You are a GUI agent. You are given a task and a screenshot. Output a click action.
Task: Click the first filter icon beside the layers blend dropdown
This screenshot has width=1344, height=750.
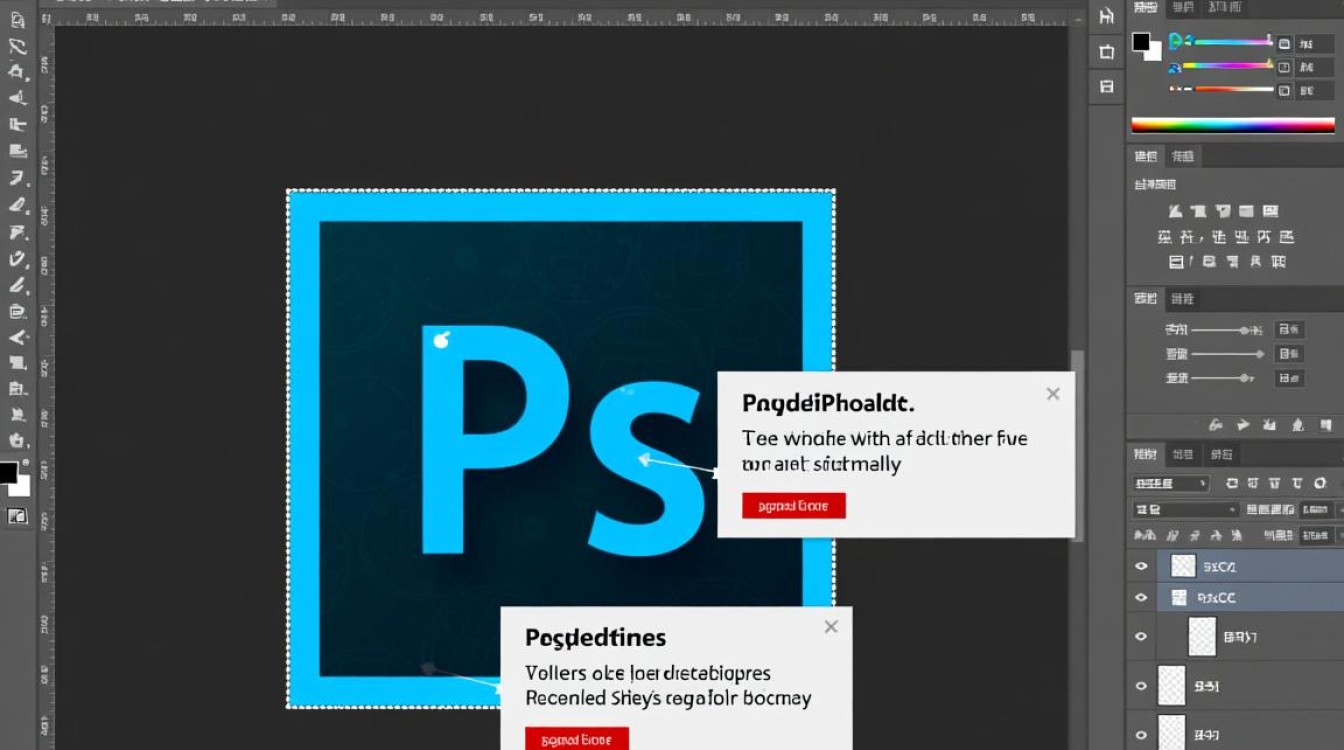1232,483
